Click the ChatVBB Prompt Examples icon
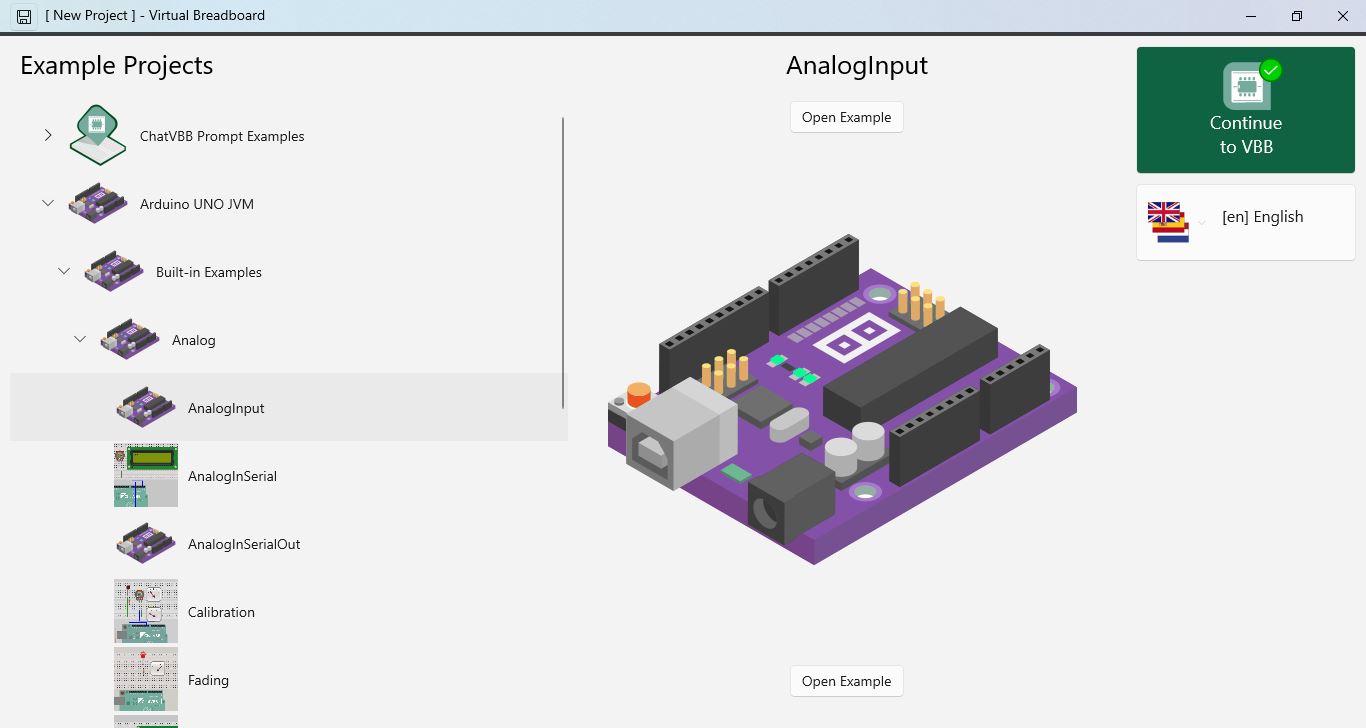The height and width of the screenshot is (728, 1366). click(98, 135)
